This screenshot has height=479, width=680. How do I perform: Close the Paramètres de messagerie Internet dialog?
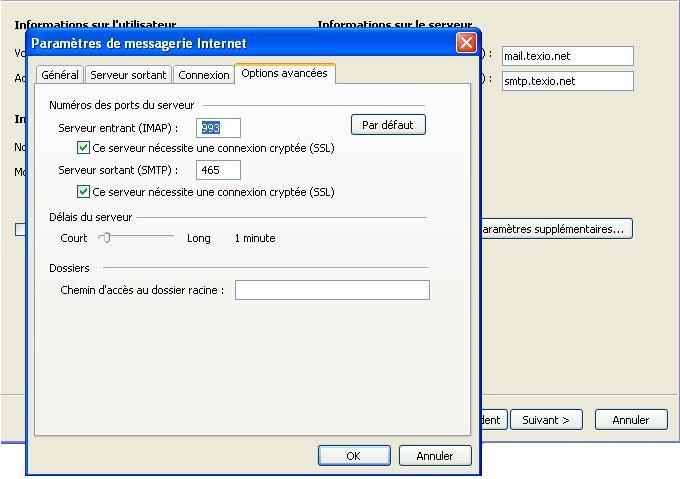pyautogui.click(x=465, y=43)
